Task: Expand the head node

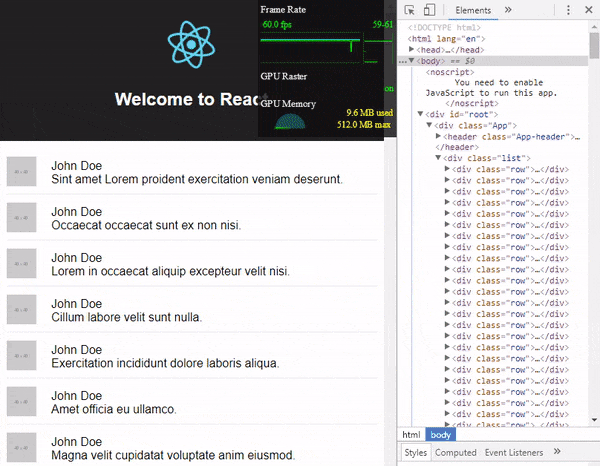Action: coord(411,49)
